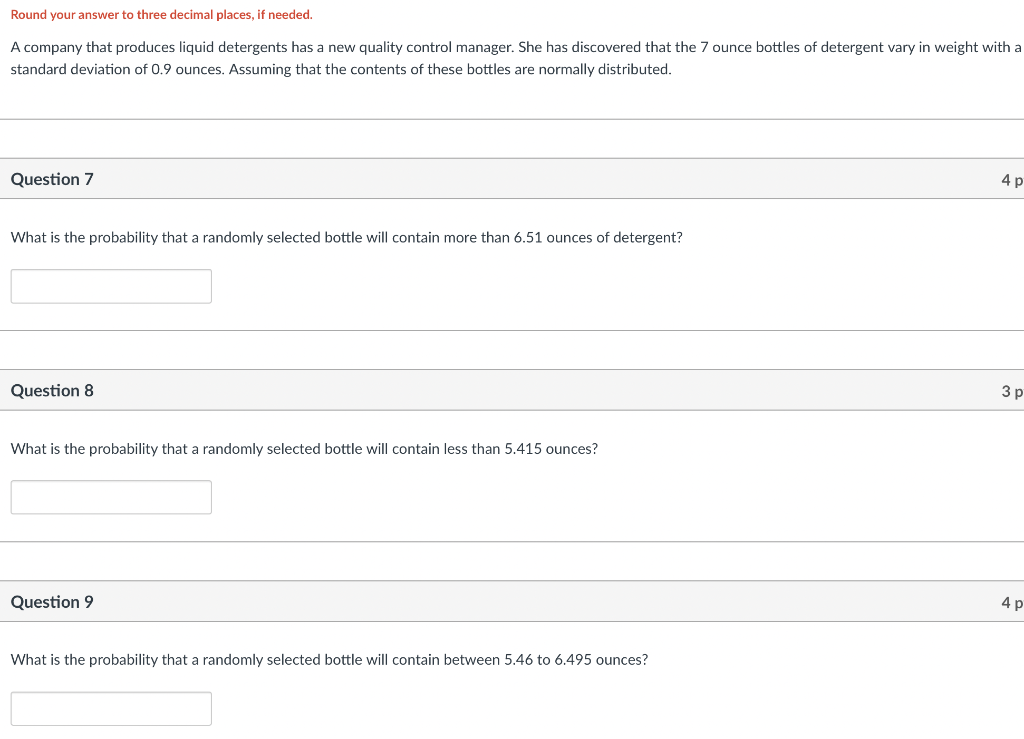
Task: Click the red rounding instructions text
Action: [x=160, y=15]
